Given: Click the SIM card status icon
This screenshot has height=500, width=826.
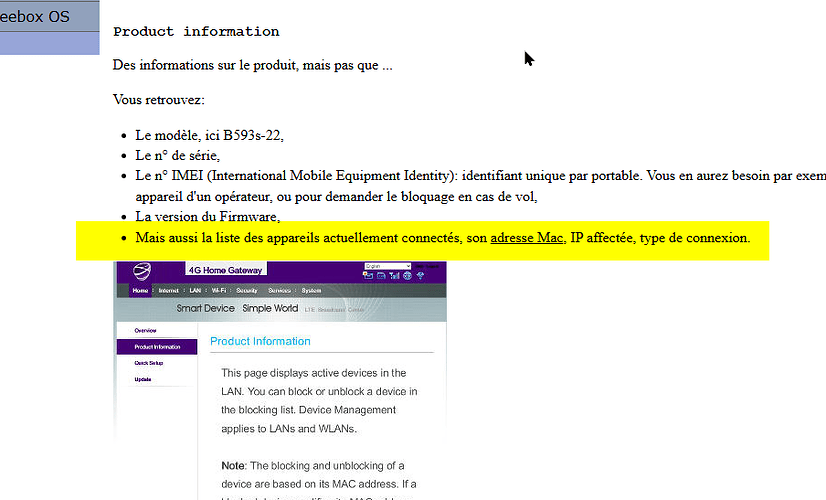Looking at the screenshot, I should pyautogui.click(x=381, y=276).
